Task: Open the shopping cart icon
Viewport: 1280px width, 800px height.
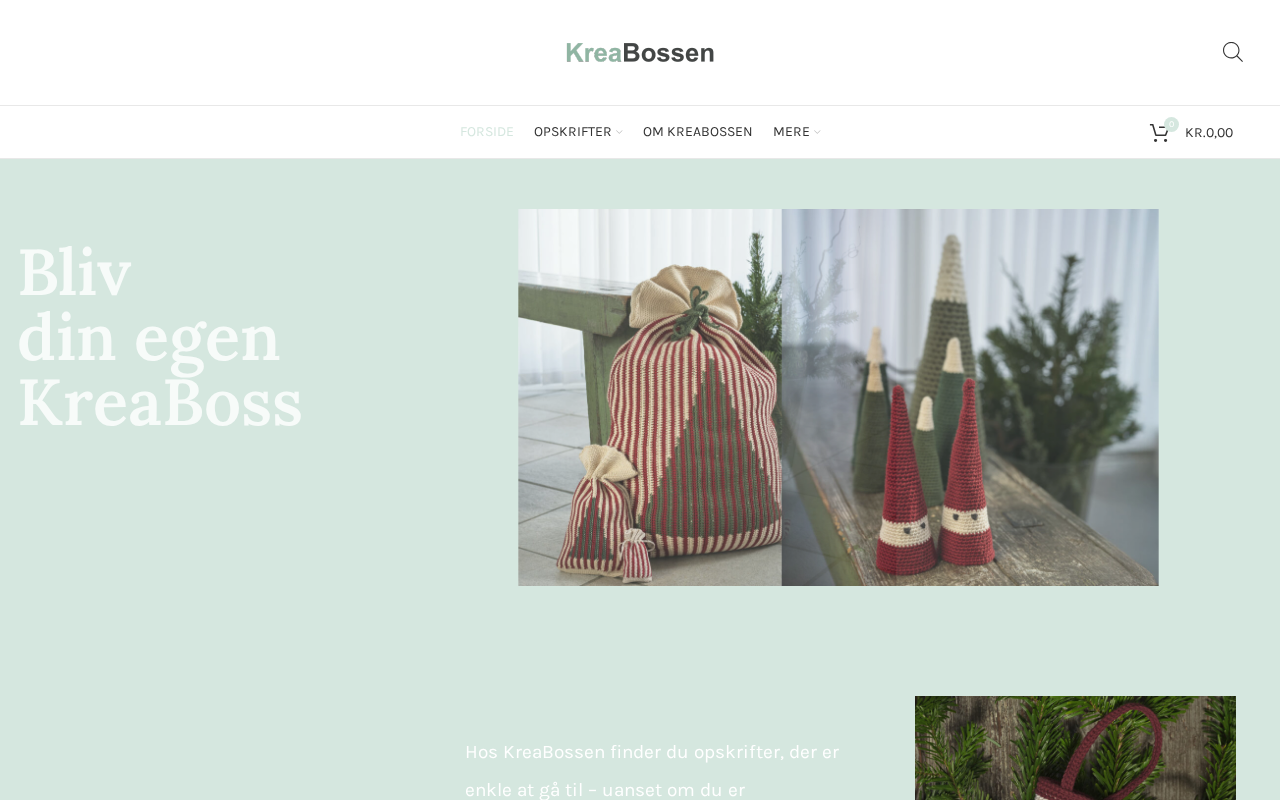Action: [x=1159, y=133]
